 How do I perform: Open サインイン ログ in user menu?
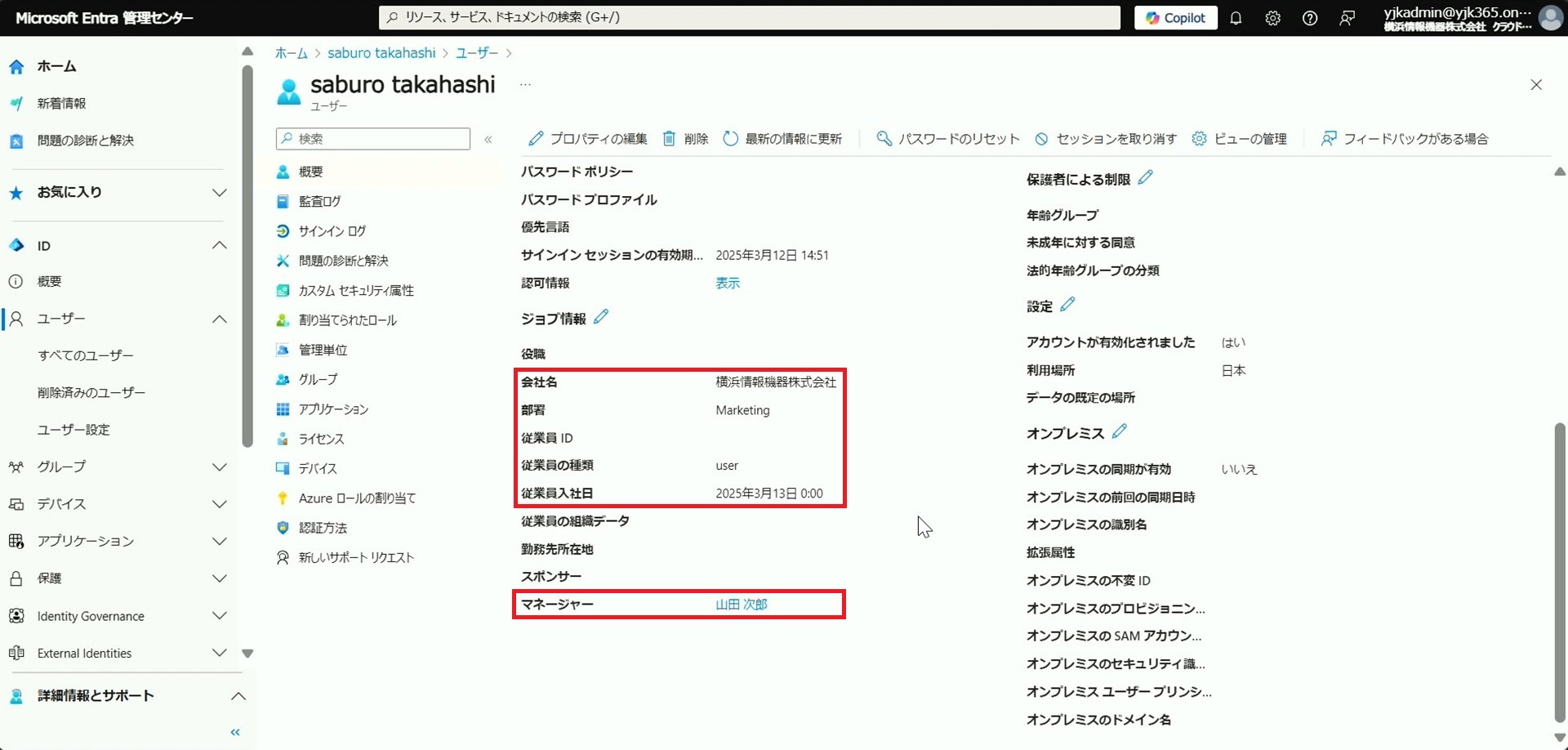coord(332,231)
